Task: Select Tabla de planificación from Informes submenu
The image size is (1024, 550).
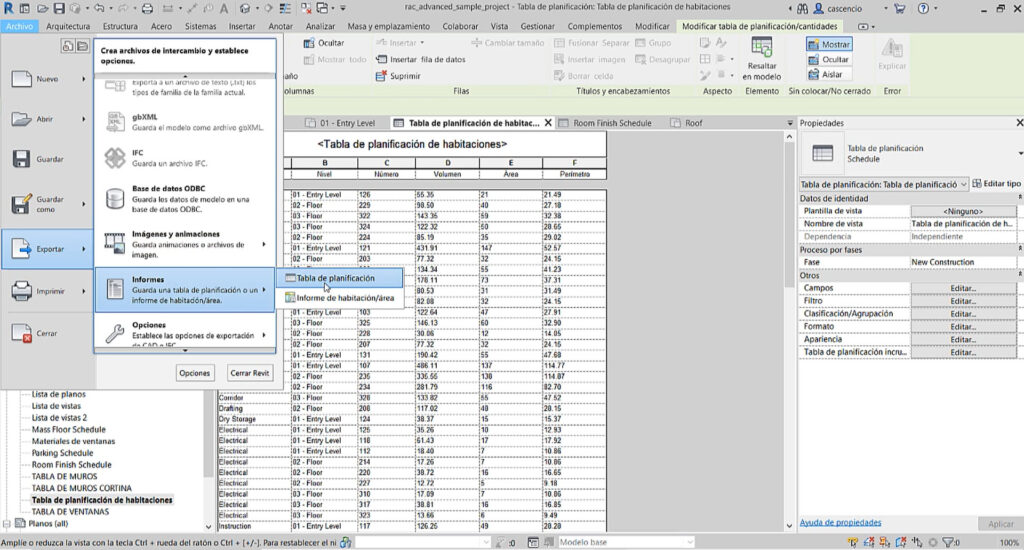Action: tap(335, 278)
